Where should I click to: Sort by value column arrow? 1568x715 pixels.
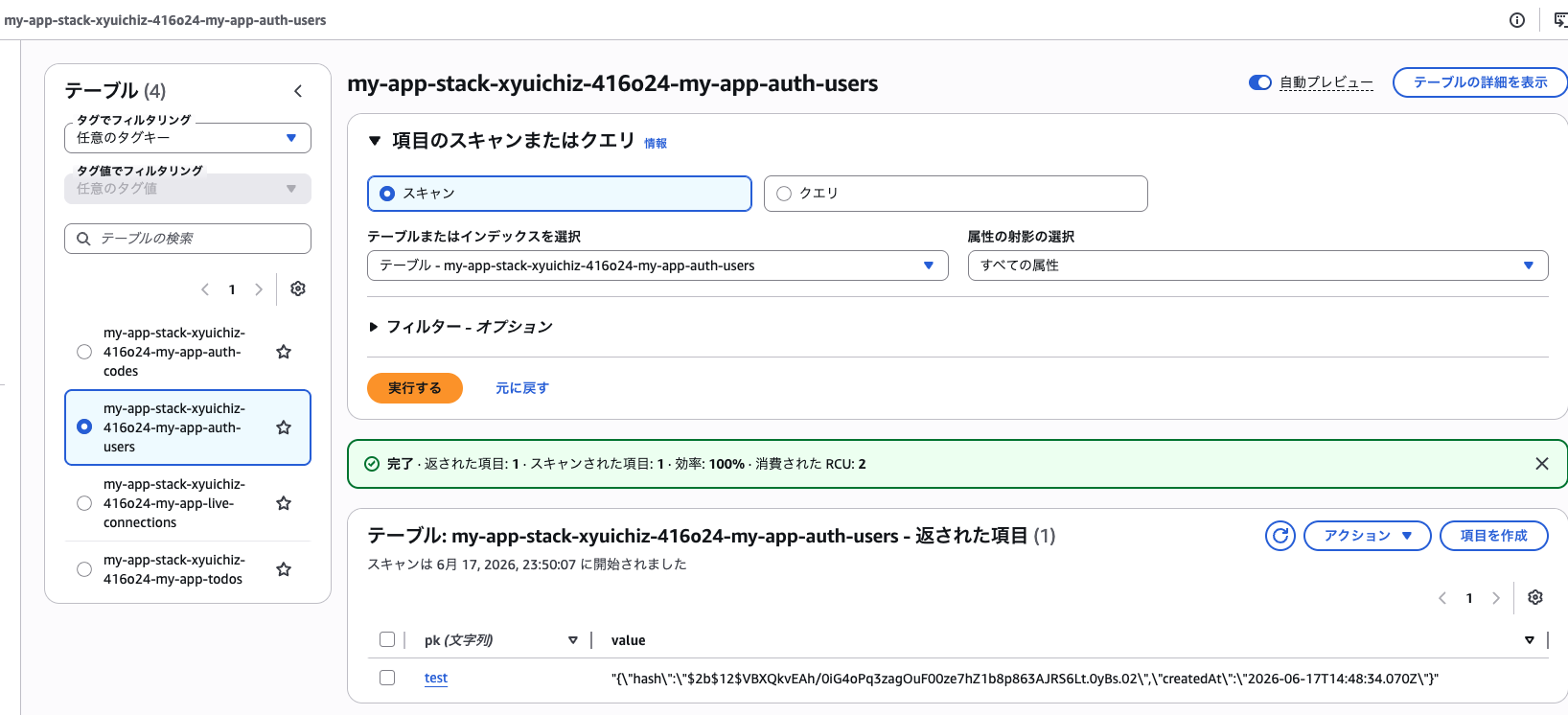pyautogui.click(x=1530, y=640)
